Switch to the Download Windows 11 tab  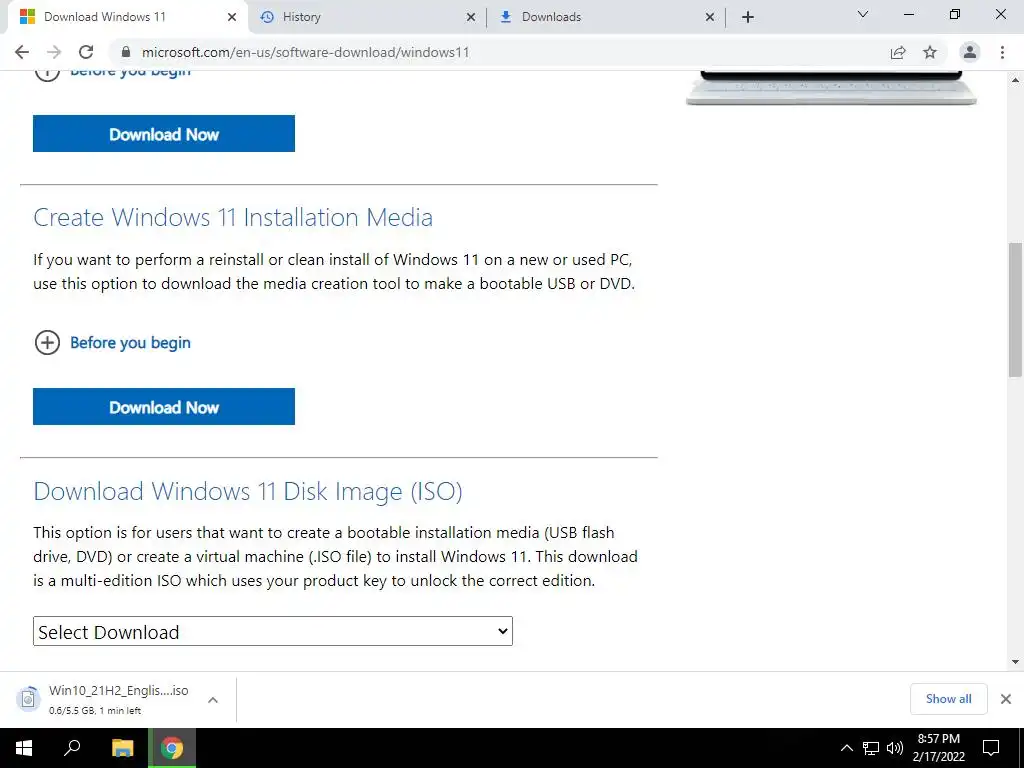(124, 17)
